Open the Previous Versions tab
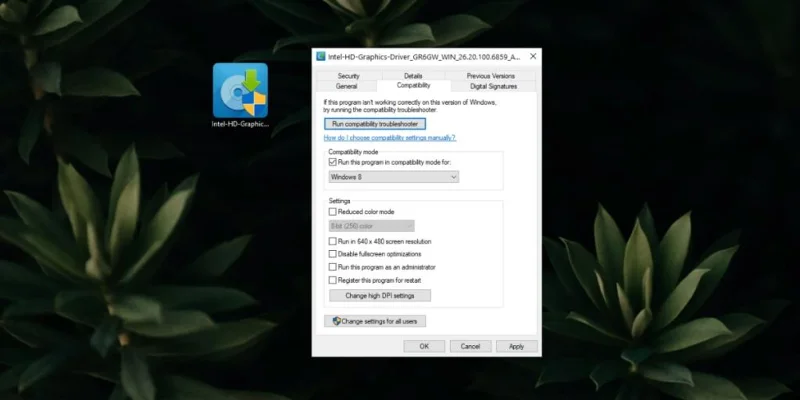The image size is (800, 400). 490,76
